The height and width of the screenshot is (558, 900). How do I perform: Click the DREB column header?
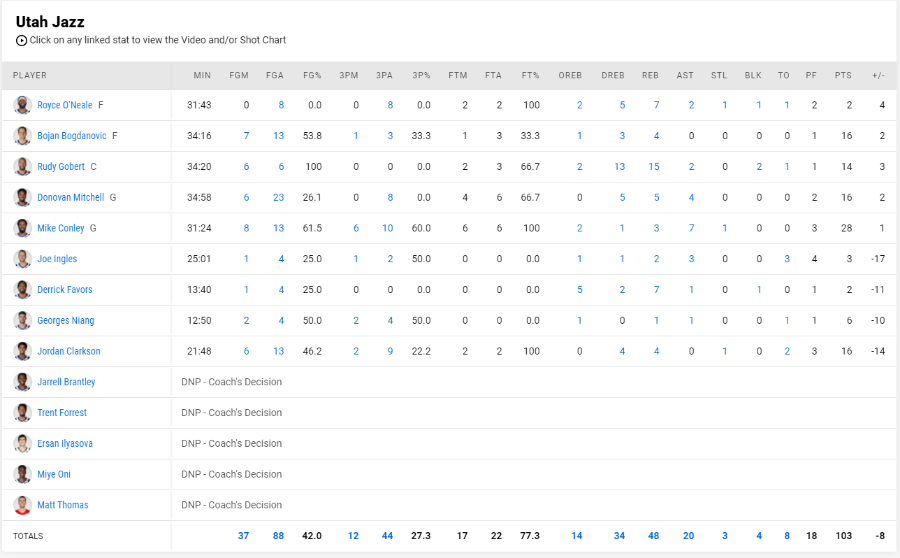click(612, 75)
